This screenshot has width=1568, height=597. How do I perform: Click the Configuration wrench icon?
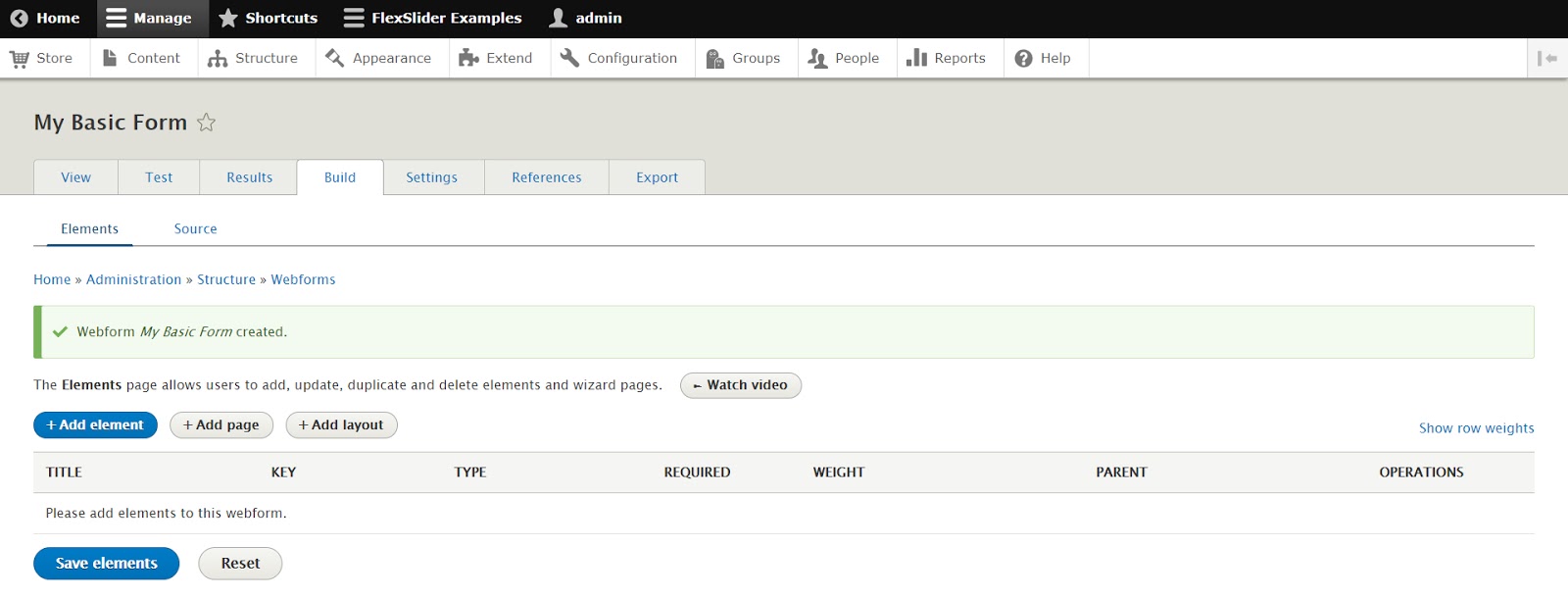tap(569, 59)
